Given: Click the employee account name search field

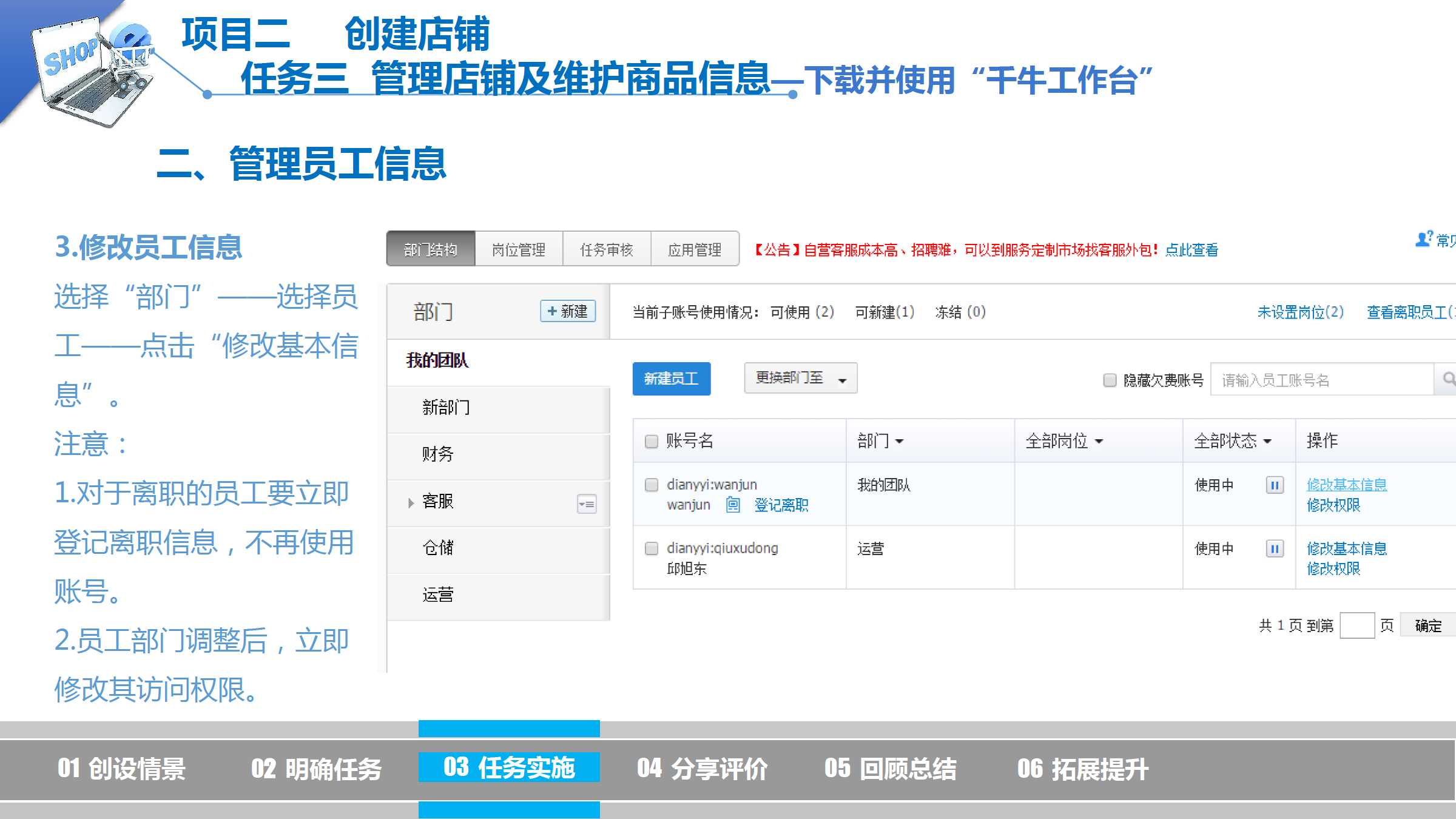Looking at the screenshot, I should coord(1321,380).
